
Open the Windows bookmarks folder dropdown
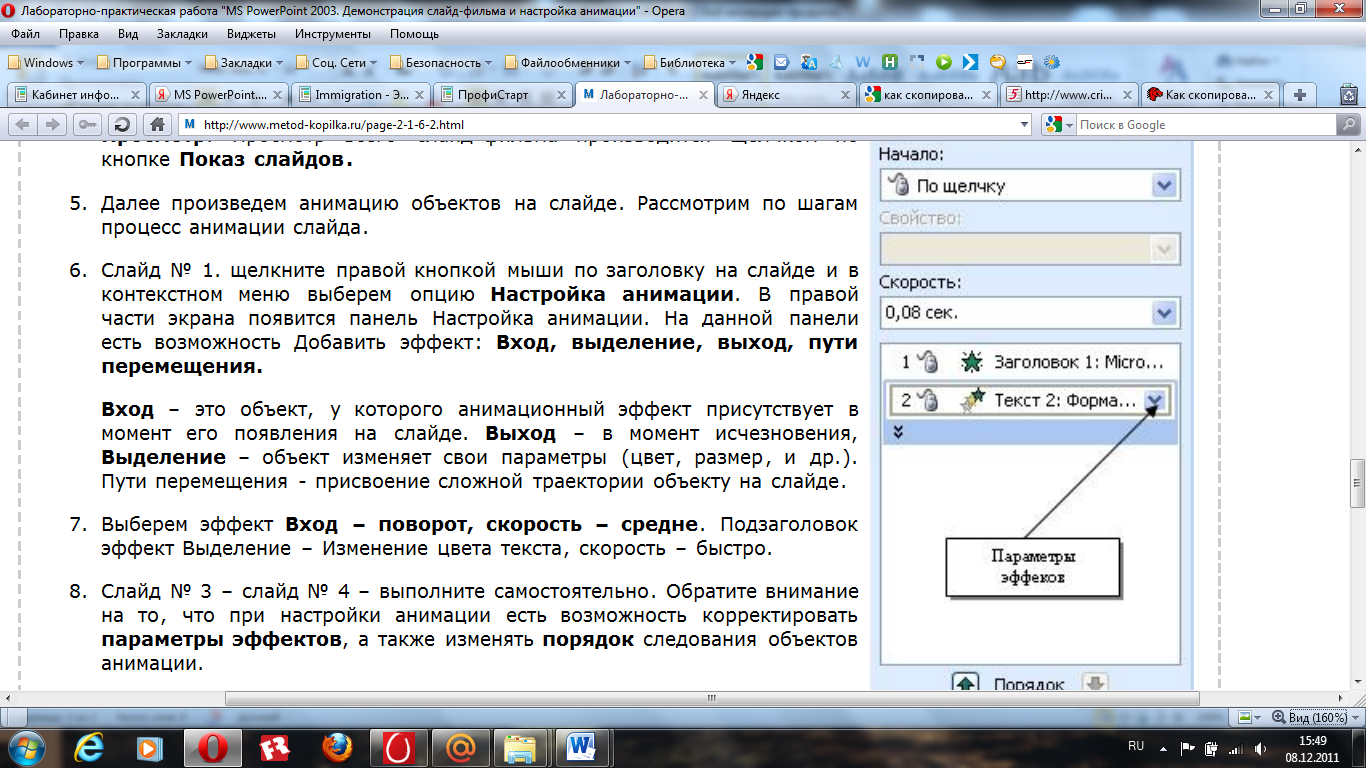coord(46,62)
